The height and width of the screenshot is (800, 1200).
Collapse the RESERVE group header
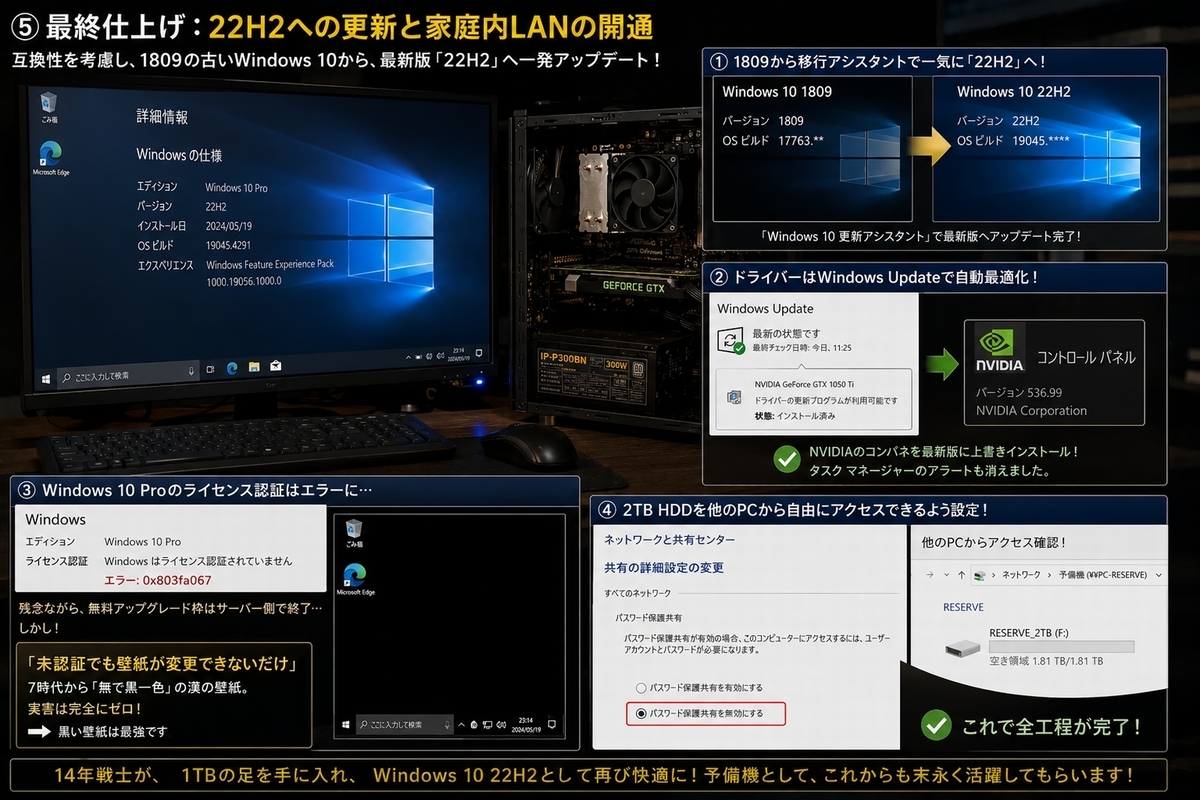(963, 607)
